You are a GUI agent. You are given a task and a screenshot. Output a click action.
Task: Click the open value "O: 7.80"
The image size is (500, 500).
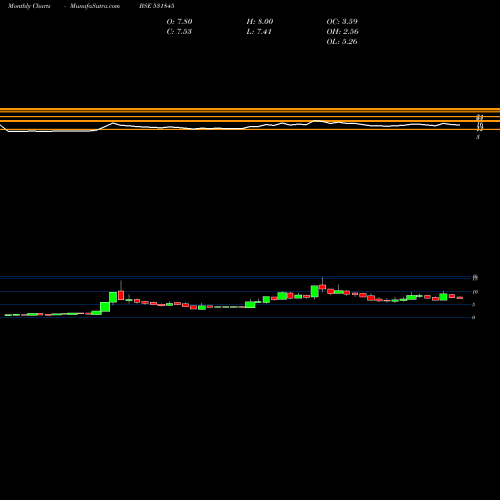click(179, 21)
